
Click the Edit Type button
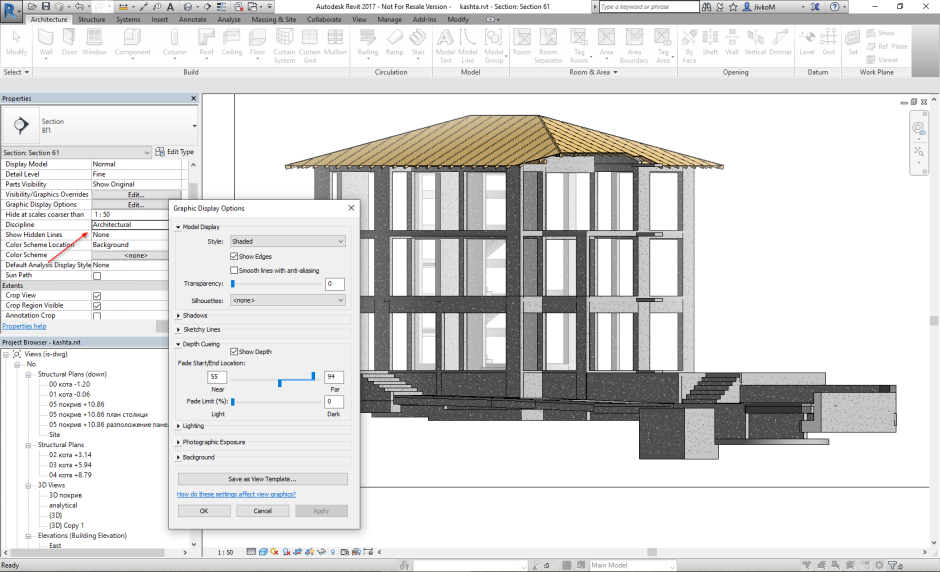pos(174,152)
